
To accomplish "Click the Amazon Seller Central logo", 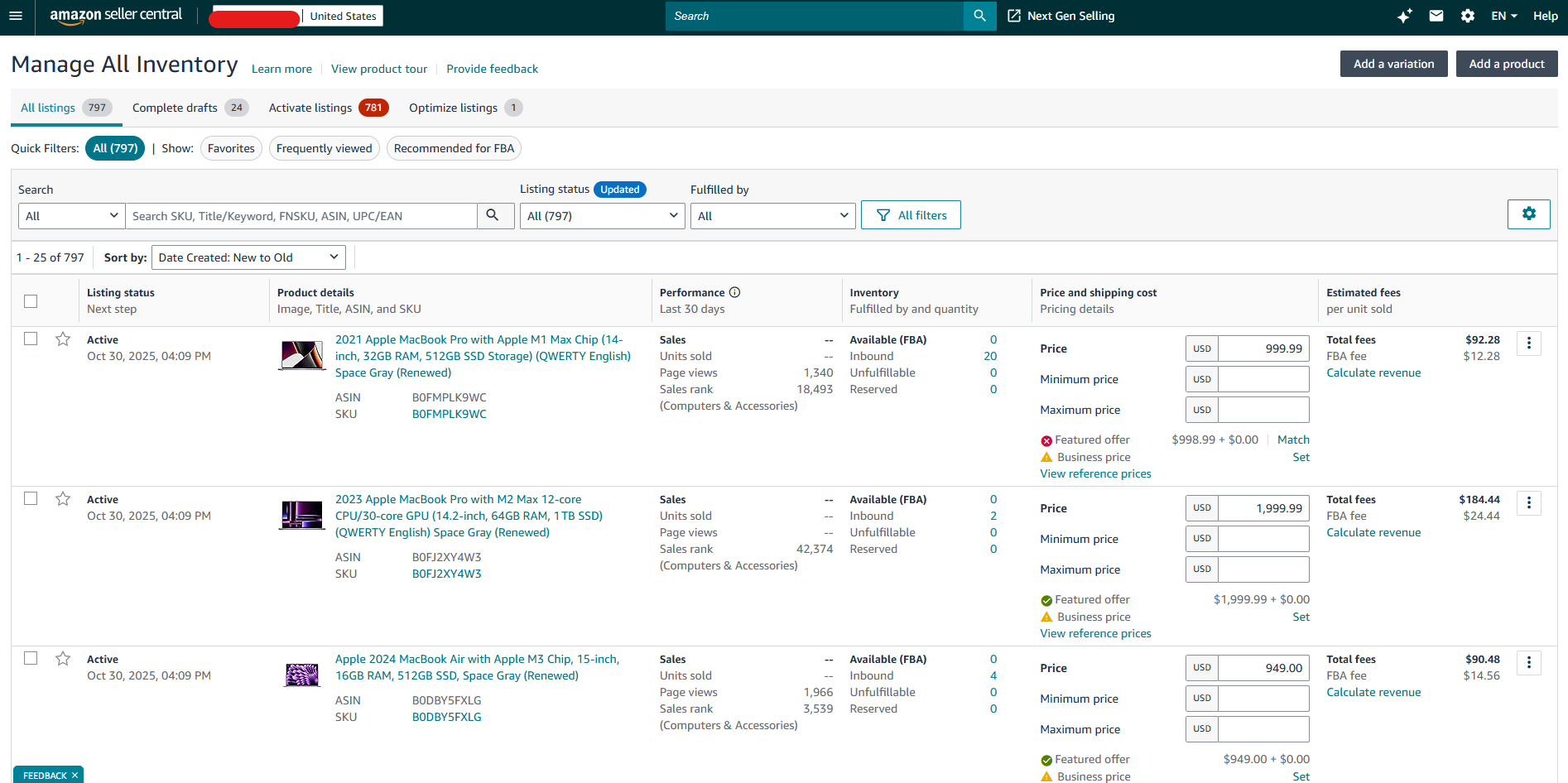I will point(116,16).
